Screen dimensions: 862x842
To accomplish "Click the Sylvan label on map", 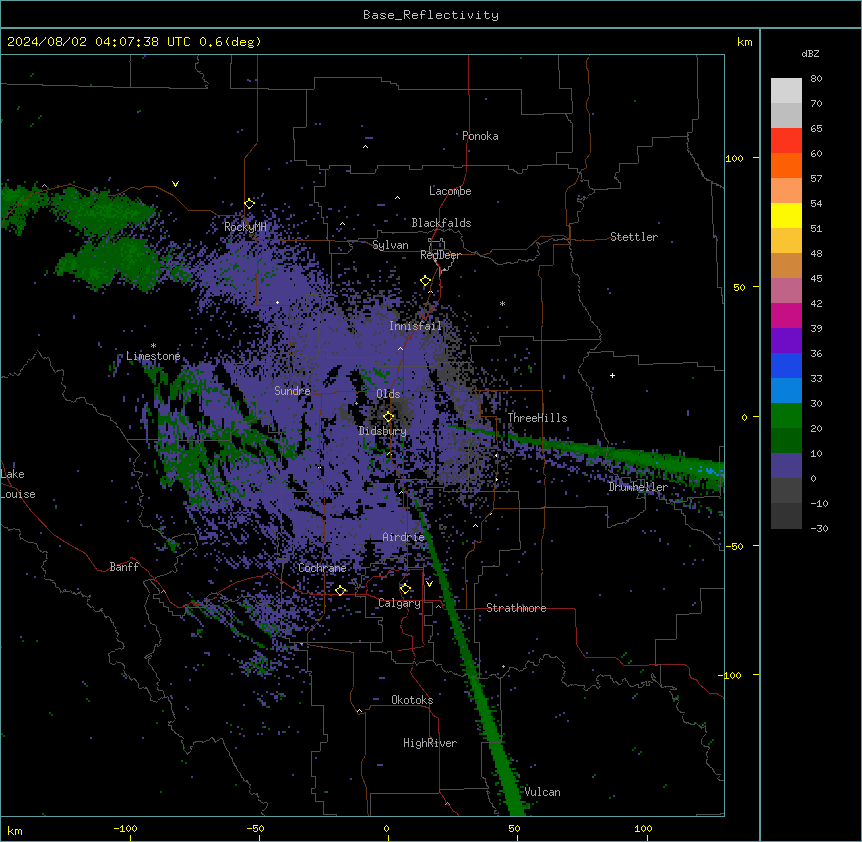I will (x=390, y=245).
